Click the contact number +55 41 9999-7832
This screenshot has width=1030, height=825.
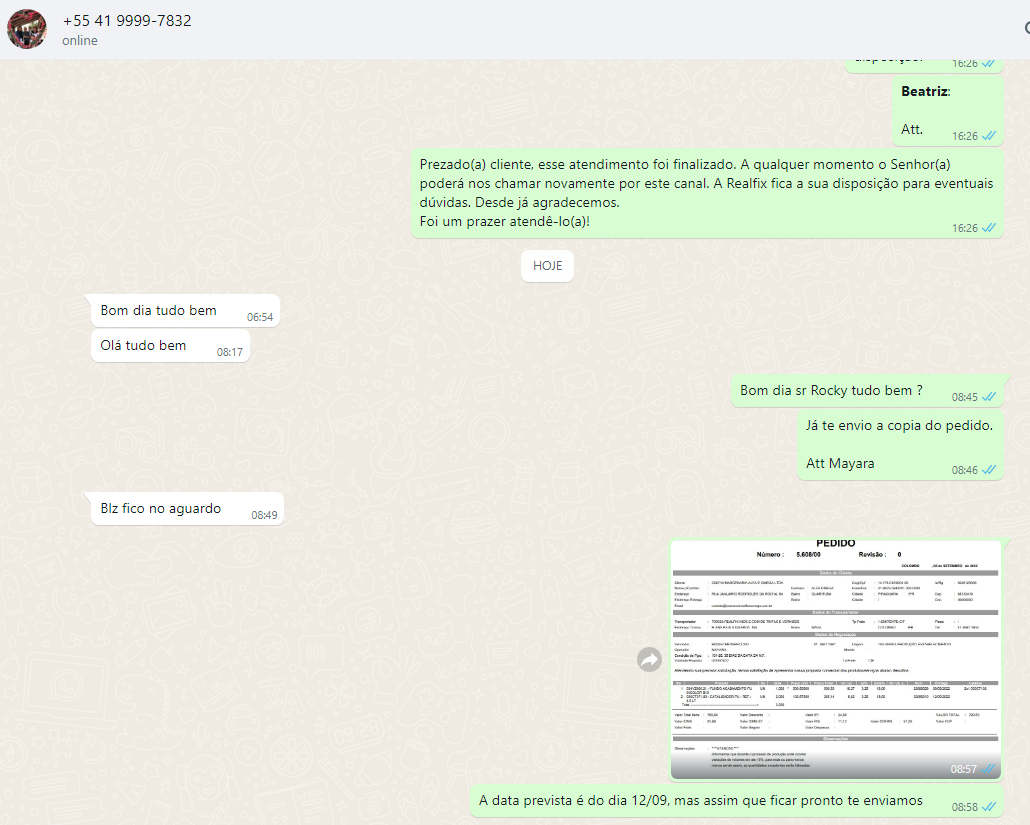127,21
